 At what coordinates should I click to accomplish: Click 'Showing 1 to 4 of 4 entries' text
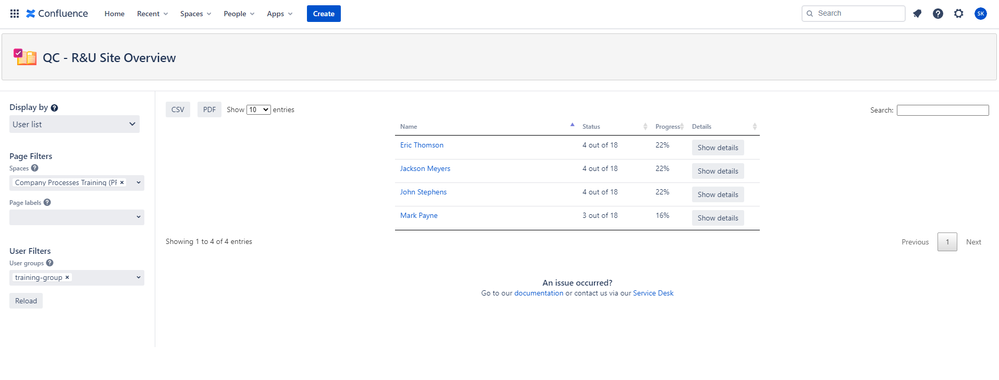(x=209, y=242)
